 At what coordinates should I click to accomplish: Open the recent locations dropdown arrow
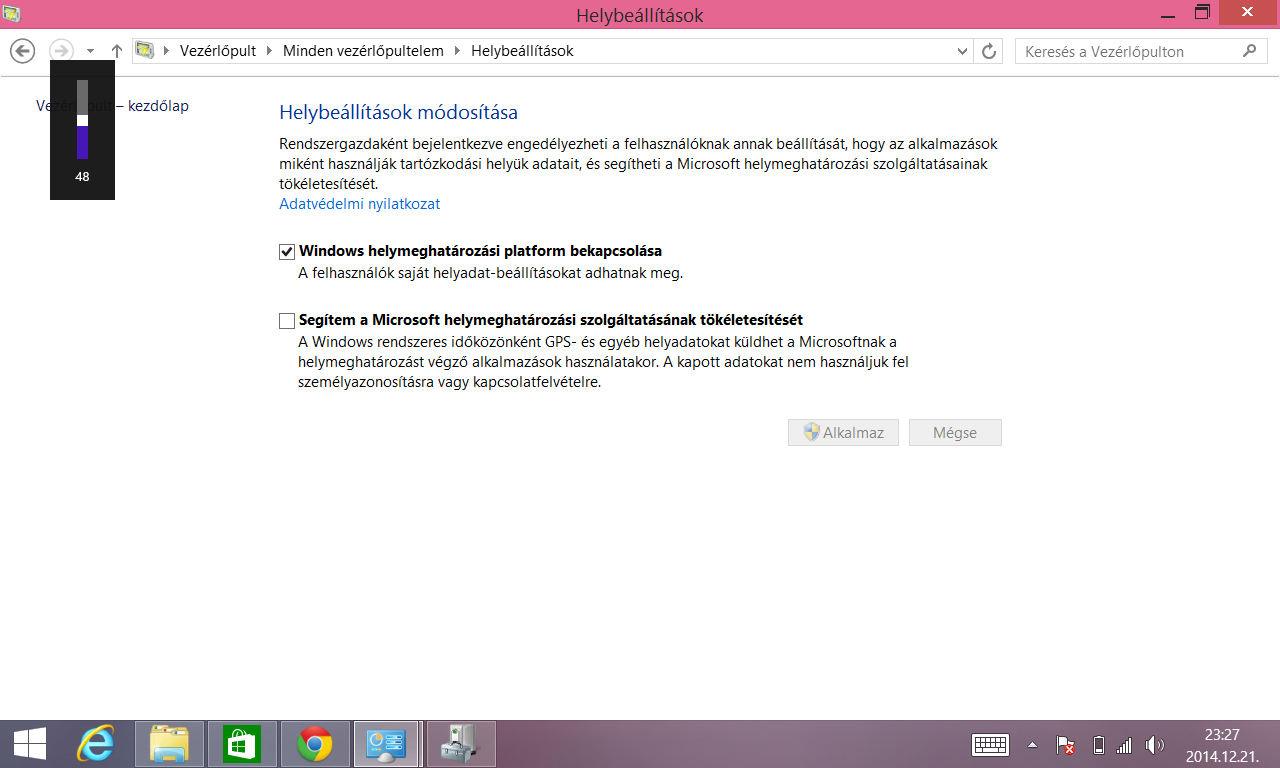pyautogui.click(x=90, y=51)
